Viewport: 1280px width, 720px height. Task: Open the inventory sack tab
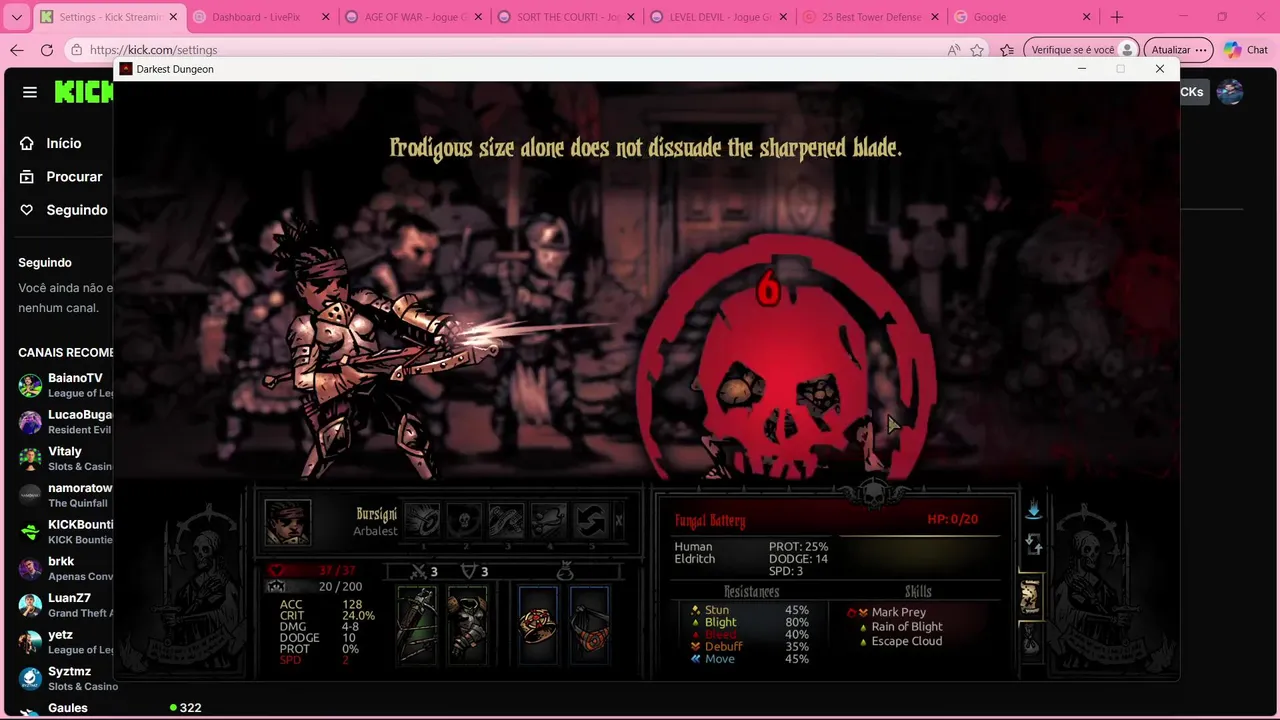click(x=1030, y=639)
